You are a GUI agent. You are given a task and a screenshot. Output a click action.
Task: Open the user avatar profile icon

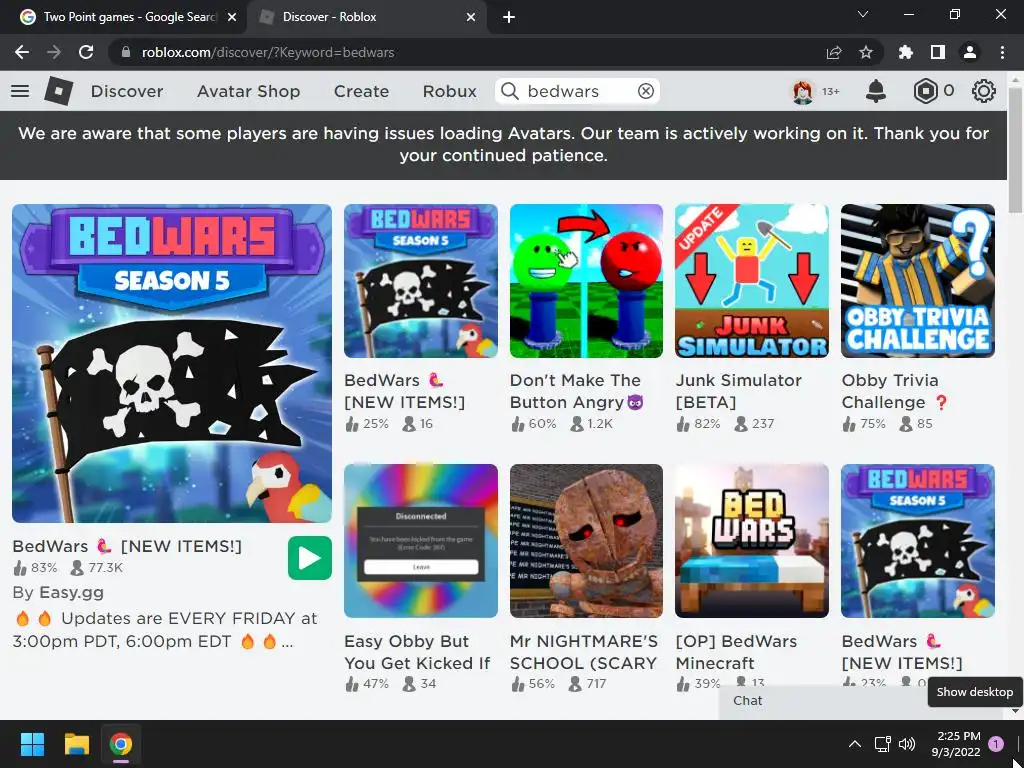pyautogui.click(x=803, y=91)
